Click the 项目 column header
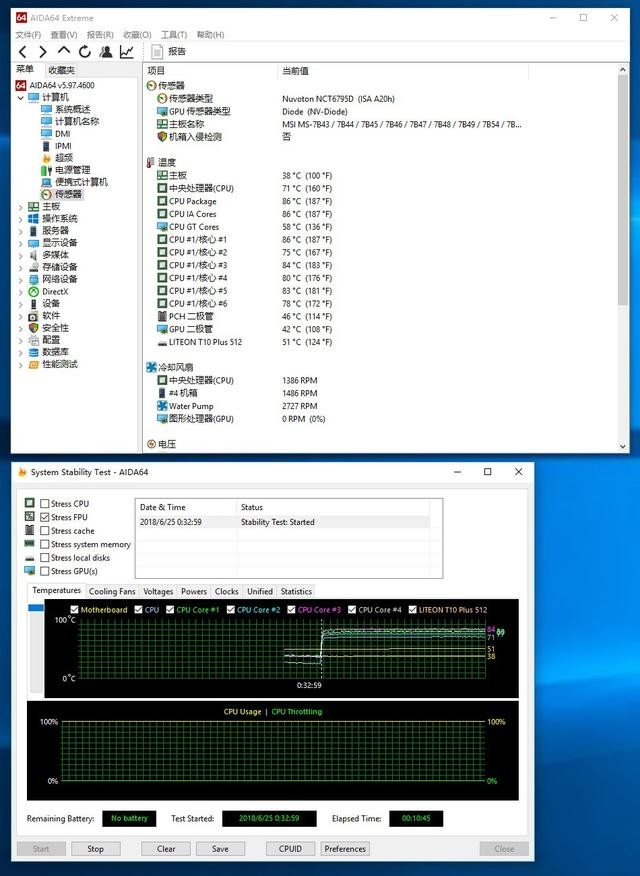Screen dimensions: 640x876 point(211,71)
